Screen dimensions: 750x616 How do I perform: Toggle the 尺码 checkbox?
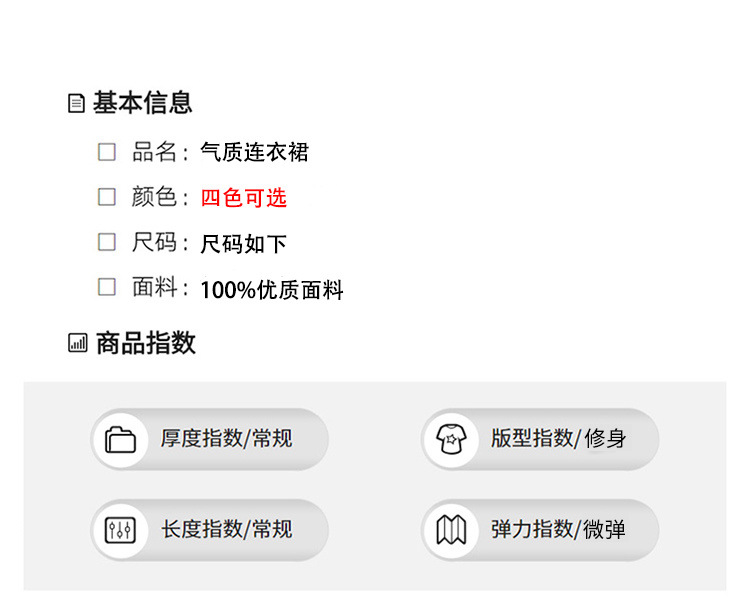click(107, 242)
